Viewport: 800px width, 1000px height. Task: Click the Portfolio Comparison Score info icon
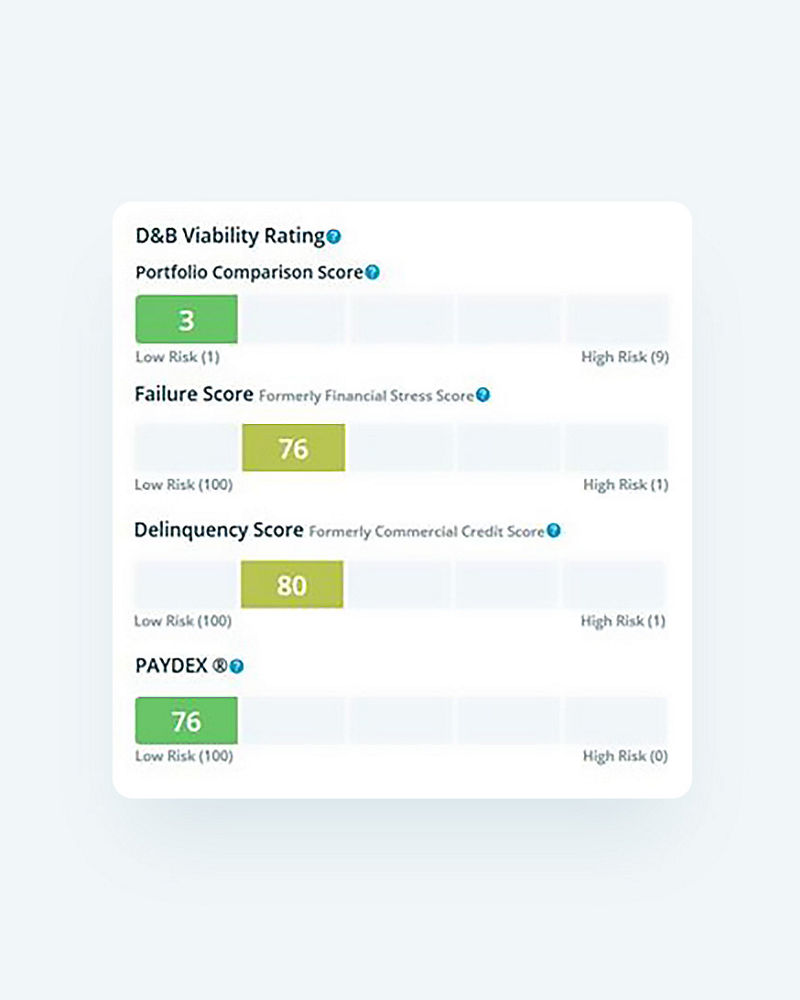[372, 270]
